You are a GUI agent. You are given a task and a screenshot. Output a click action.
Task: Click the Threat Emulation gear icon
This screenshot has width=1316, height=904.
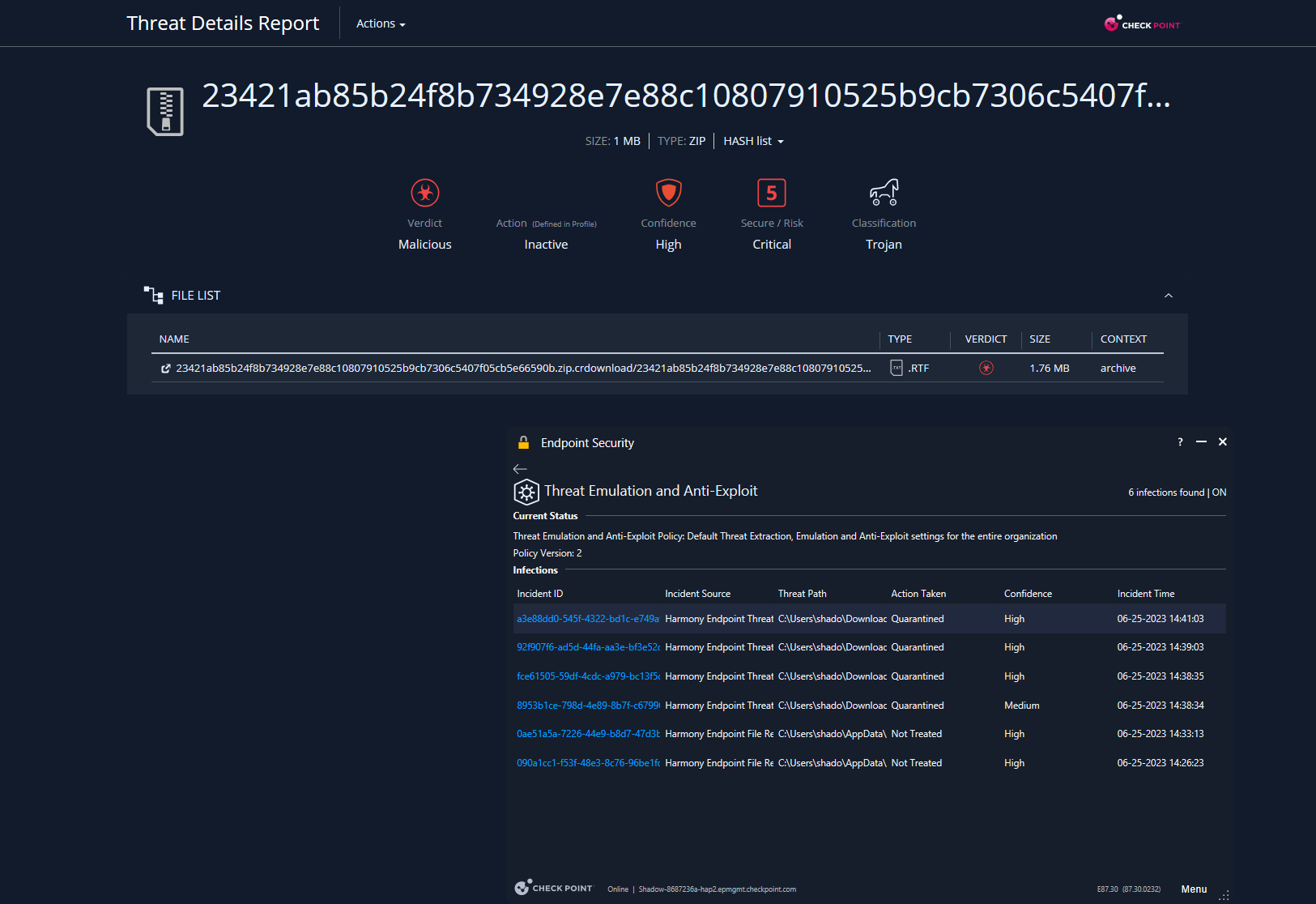[x=526, y=492]
